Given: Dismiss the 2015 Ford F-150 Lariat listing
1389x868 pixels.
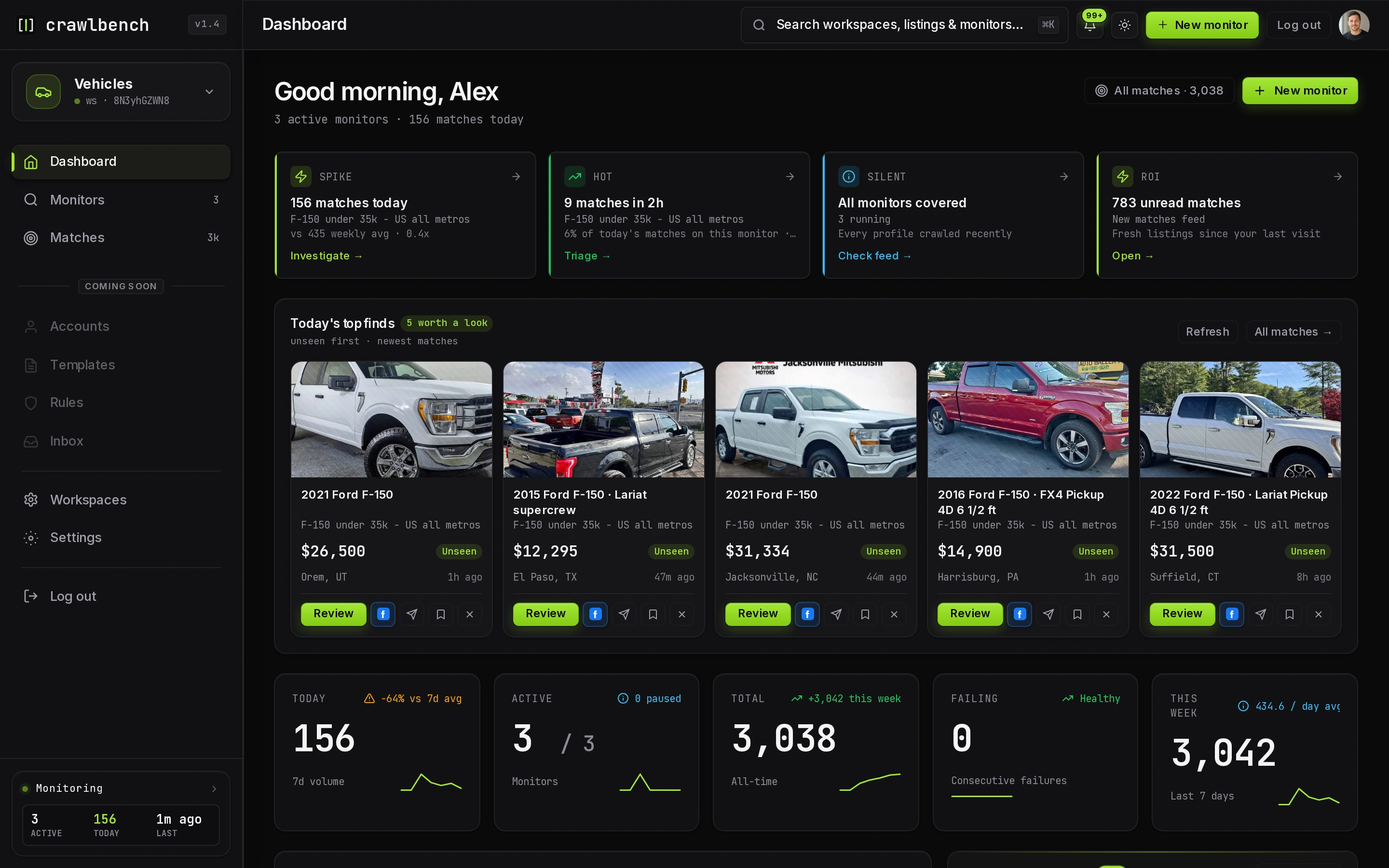Looking at the screenshot, I should (682, 614).
